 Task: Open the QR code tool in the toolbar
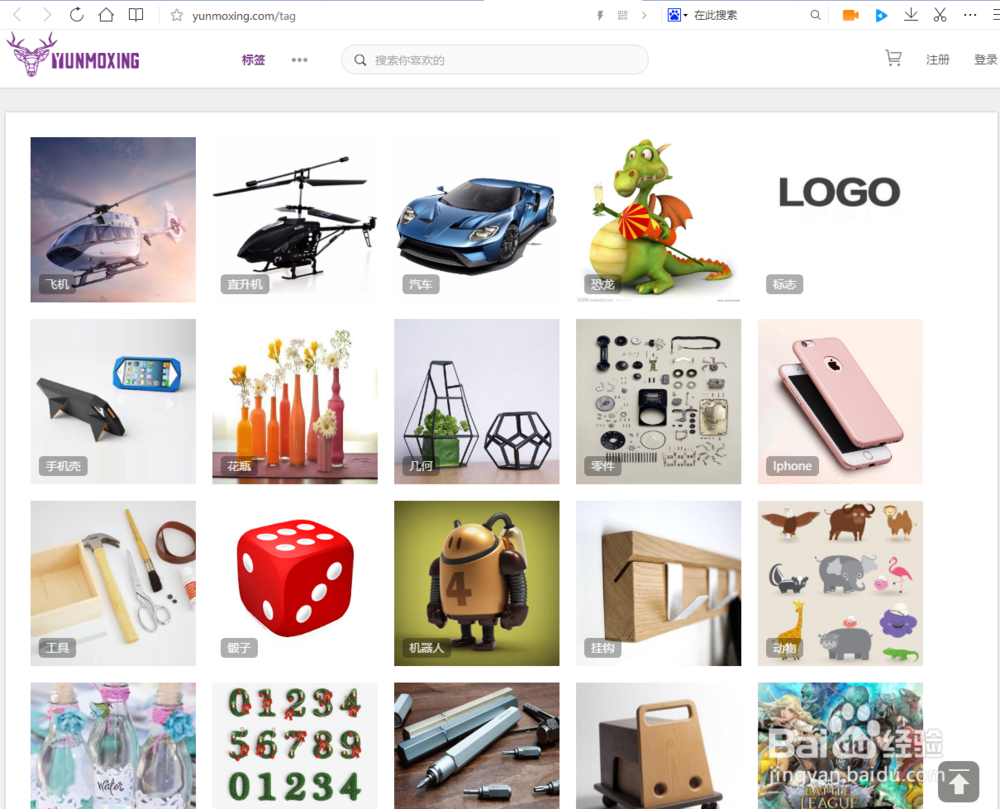(x=622, y=15)
